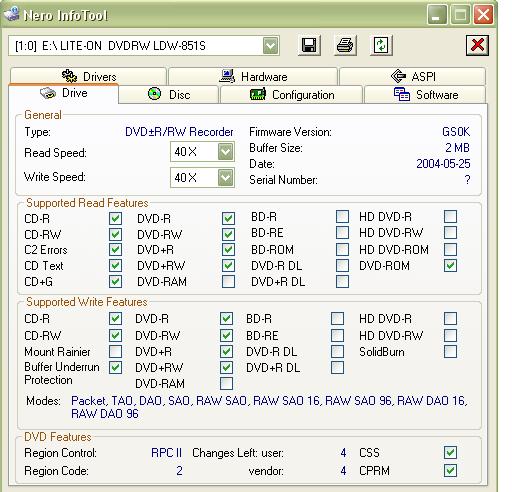Toggle CD+G read checkbox
This screenshot has height=492, width=512.
tap(115, 282)
